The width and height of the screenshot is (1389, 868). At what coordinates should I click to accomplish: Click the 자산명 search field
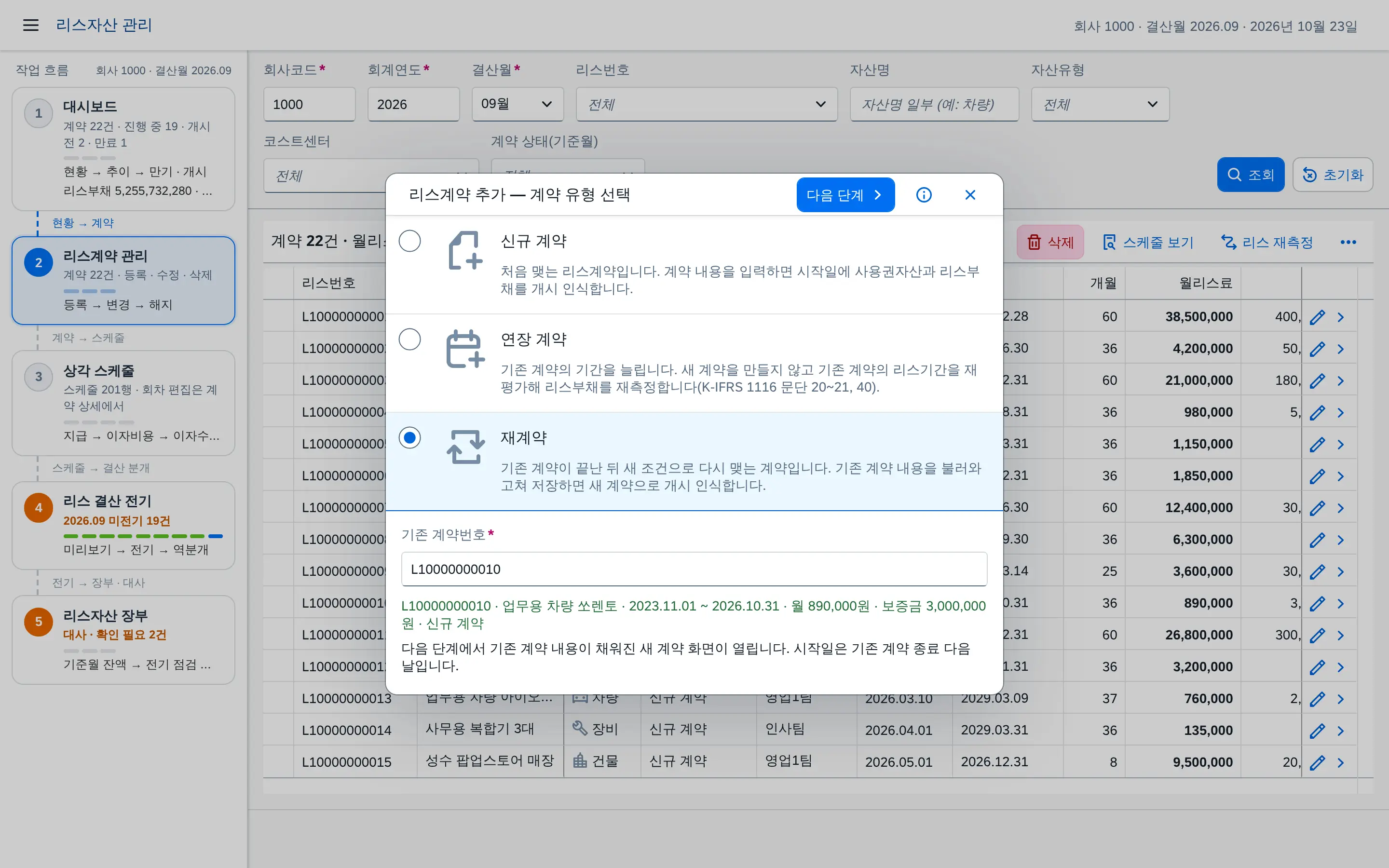click(x=934, y=104)
